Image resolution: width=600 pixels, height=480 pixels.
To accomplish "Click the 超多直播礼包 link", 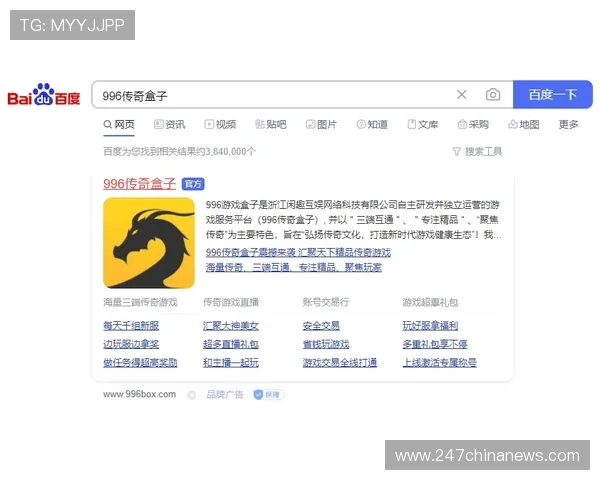I will click(x=231, y=344).
